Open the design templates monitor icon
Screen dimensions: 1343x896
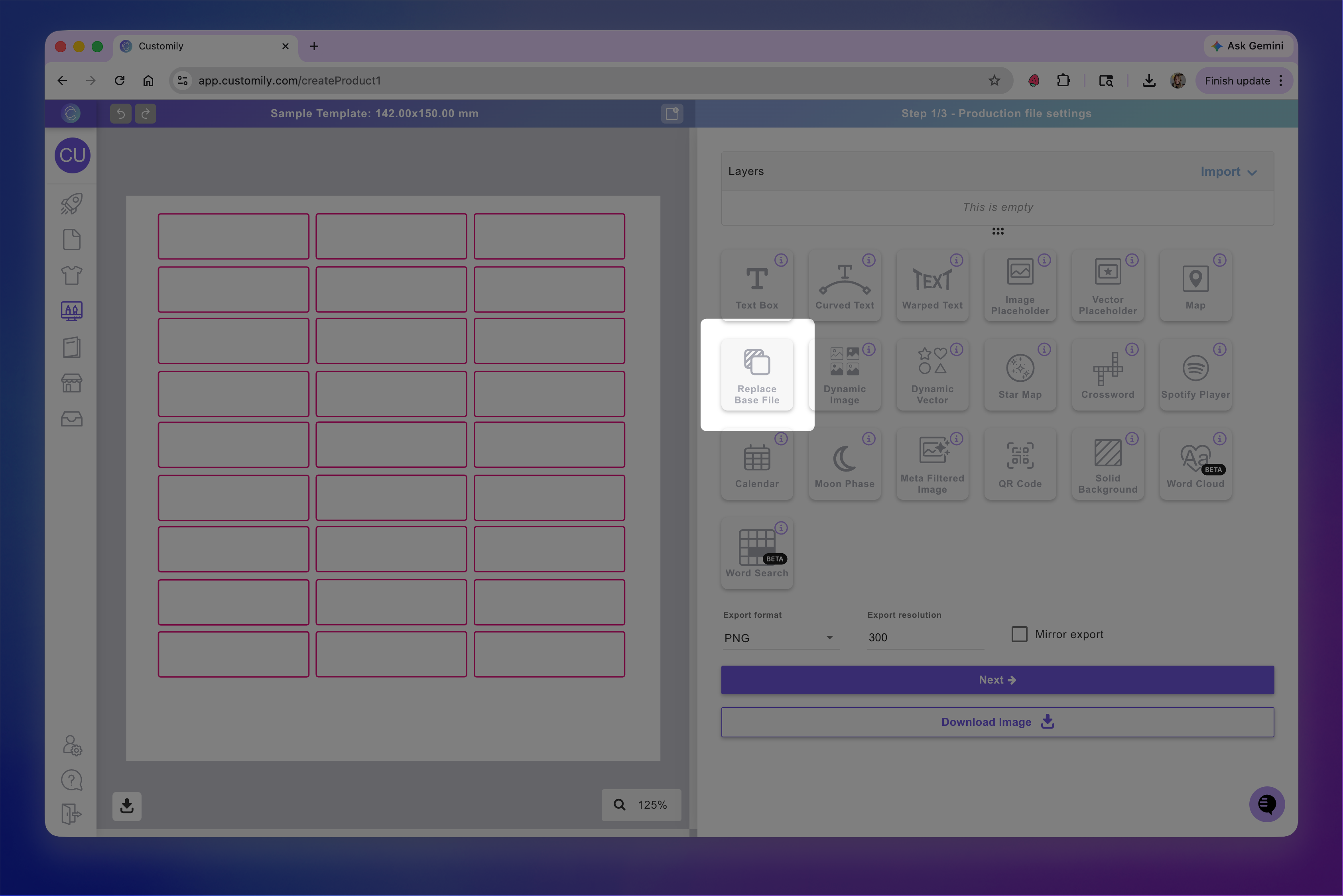(71, 311)
